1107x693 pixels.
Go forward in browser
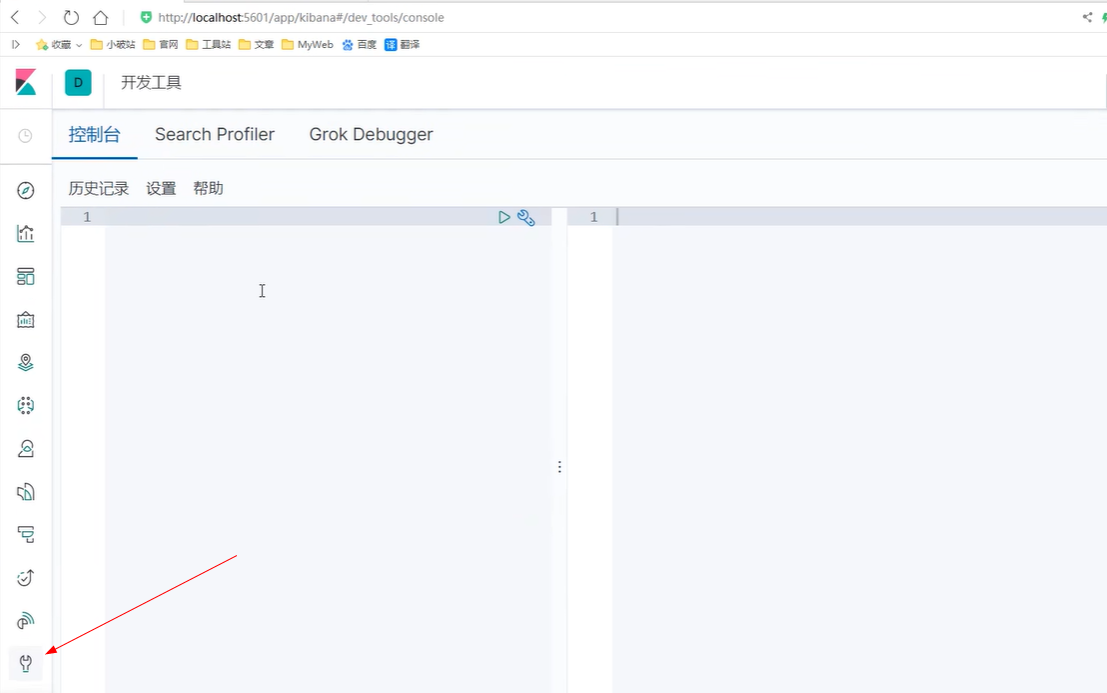tap(42, 17)
